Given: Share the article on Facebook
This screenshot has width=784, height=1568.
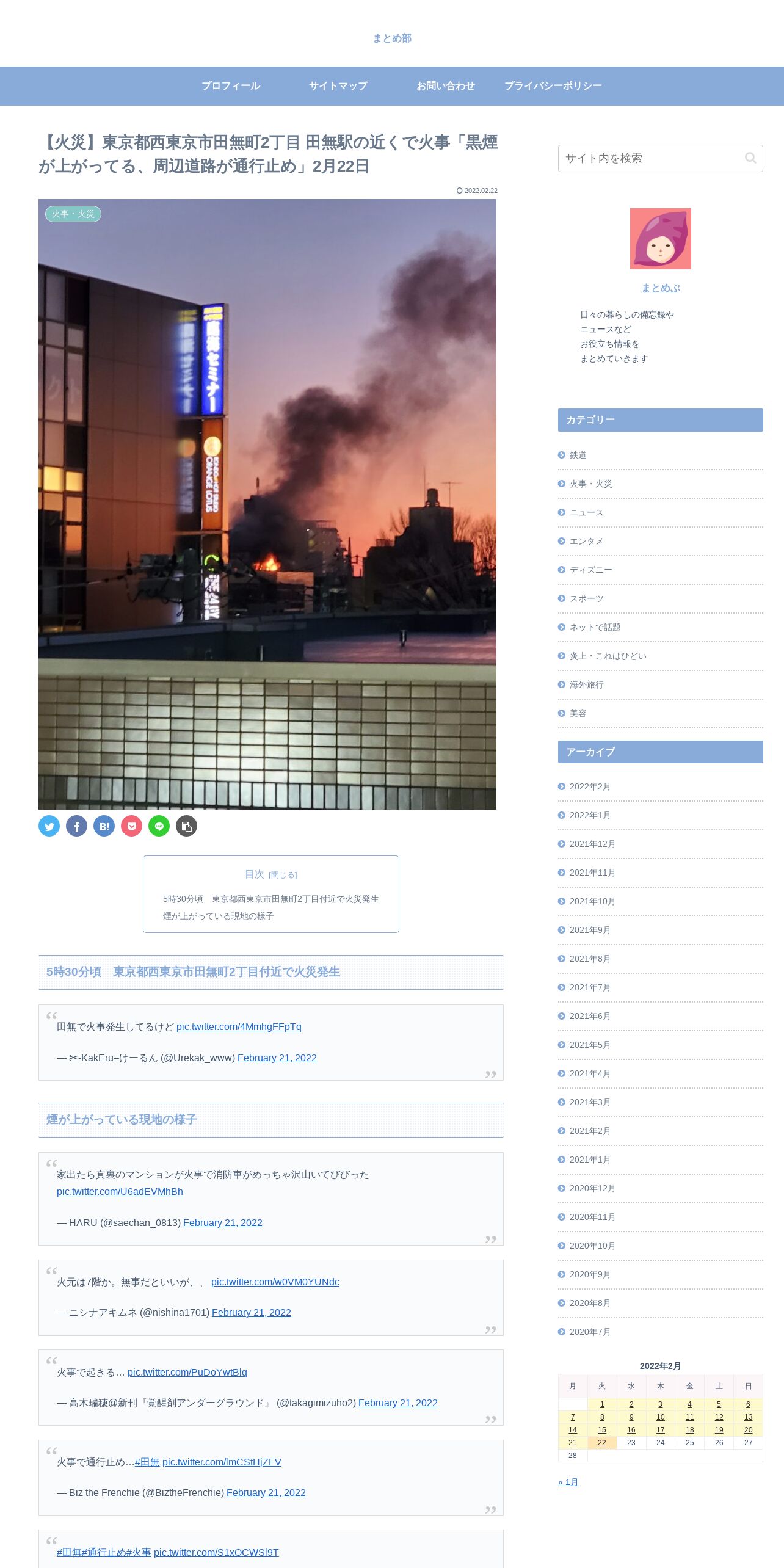Looking at the screenshot, I should (x=76, y=826).
